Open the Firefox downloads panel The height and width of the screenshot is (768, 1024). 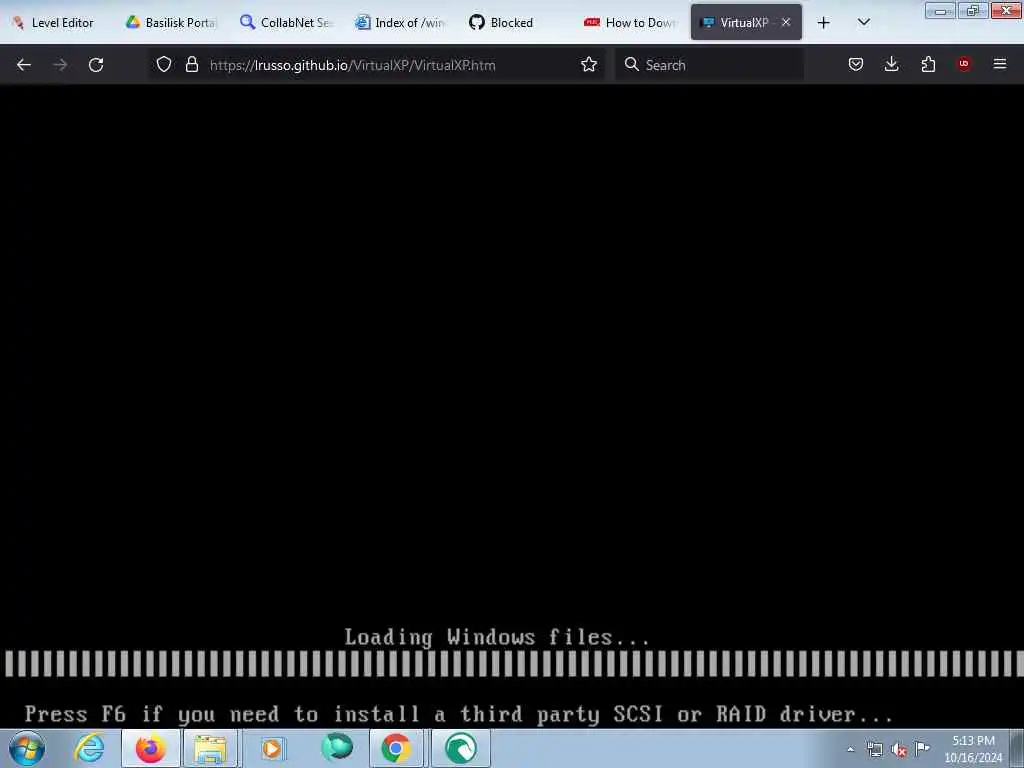pos(891,64)
